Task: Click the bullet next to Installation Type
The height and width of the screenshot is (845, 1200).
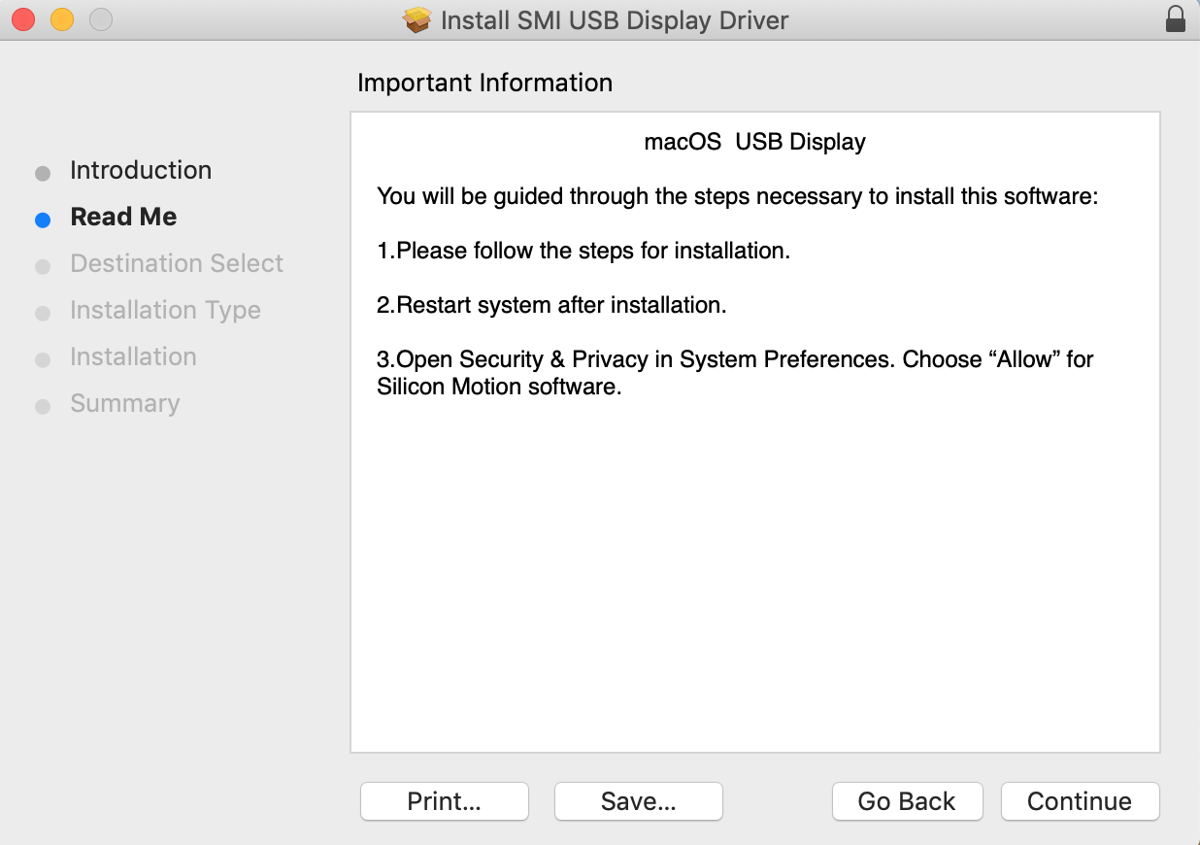Action: [42, 312]
